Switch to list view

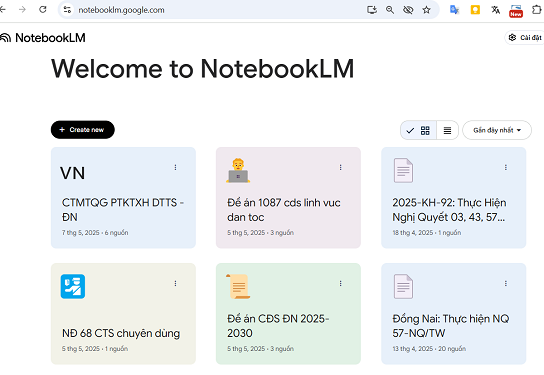[x=448, y=130]
